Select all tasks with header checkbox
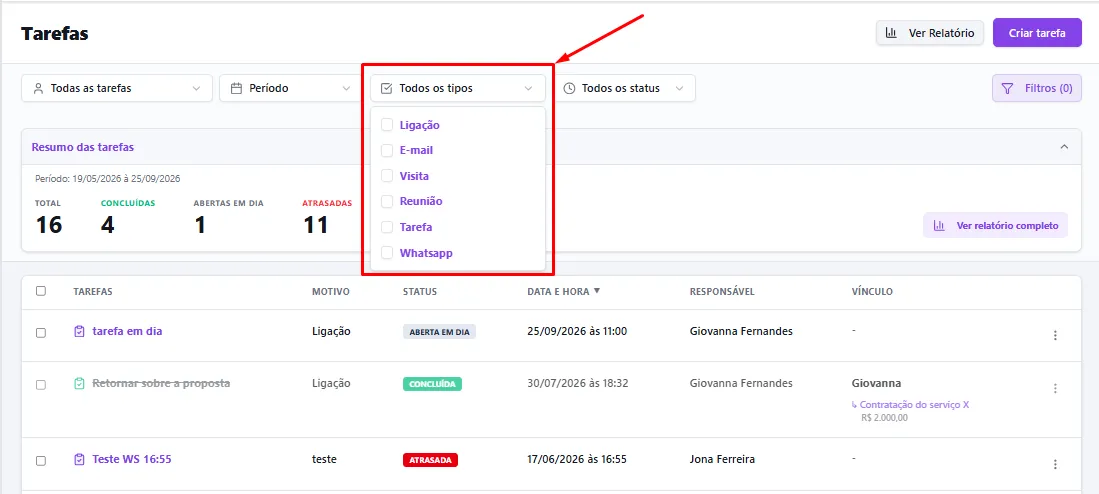Viewport: 1099px width, 494px height. coord(41,291)
